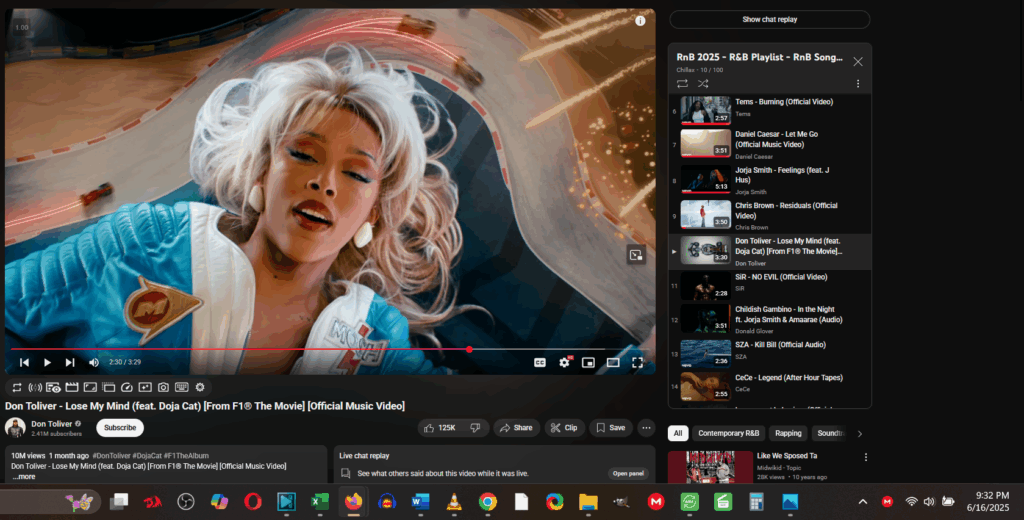
Task: Show hidden tray icons chevron
Action: 863,502
